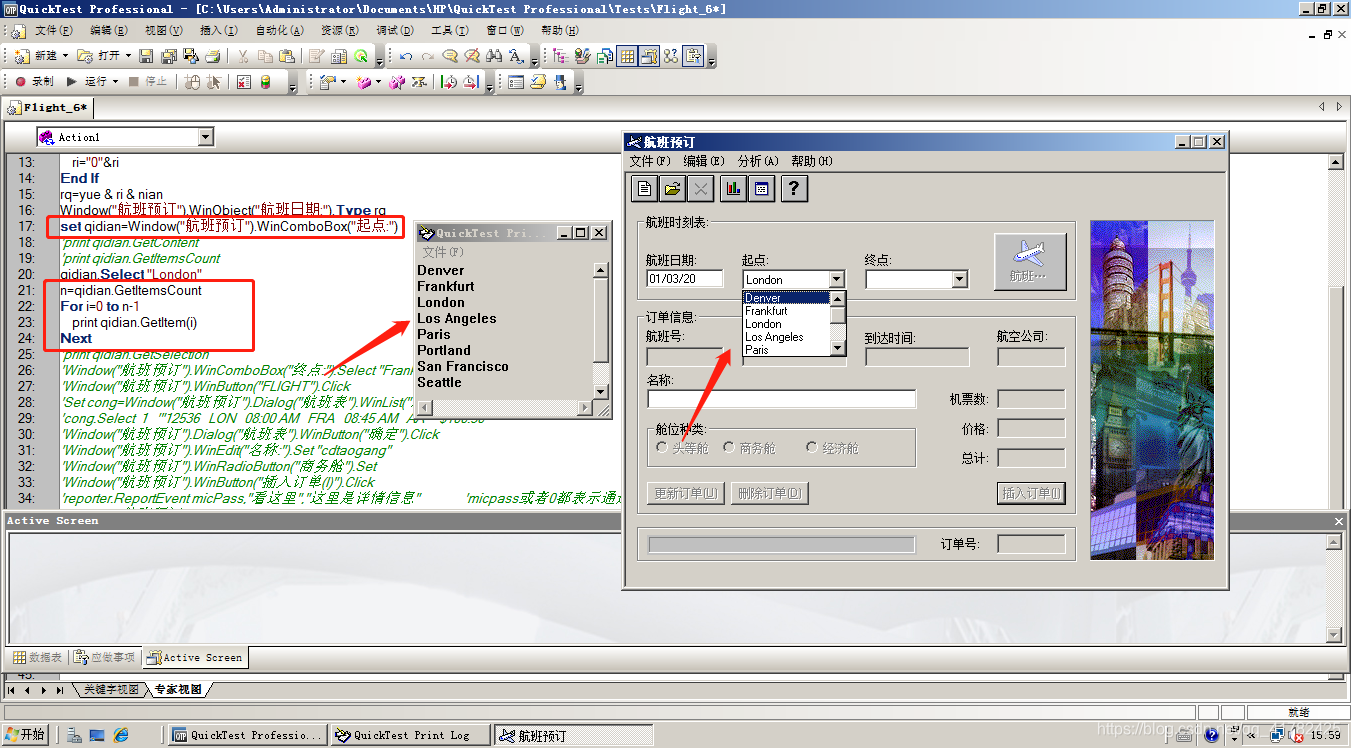Click the Redo arrow icon

pyautogui.click(x=427, y=56)
